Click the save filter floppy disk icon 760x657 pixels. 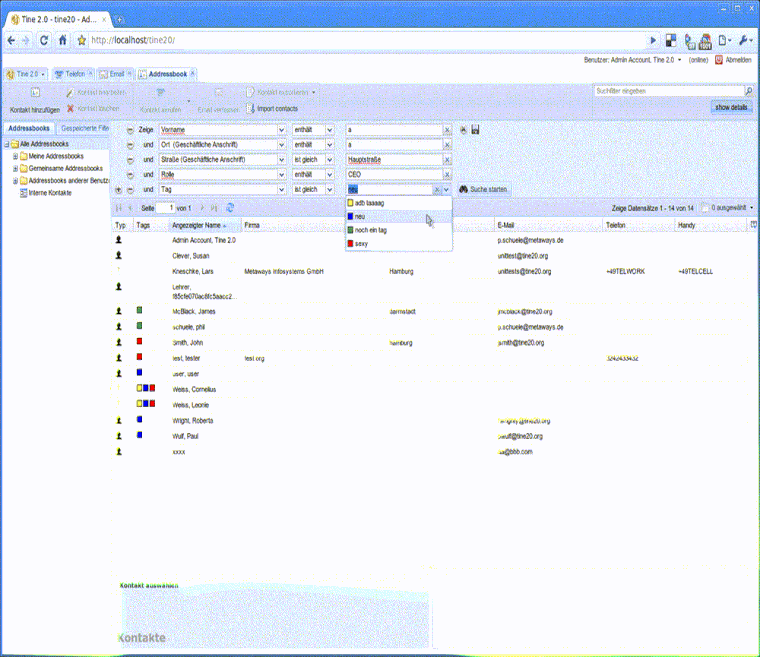pyautogui.click(x=475, y=130)
